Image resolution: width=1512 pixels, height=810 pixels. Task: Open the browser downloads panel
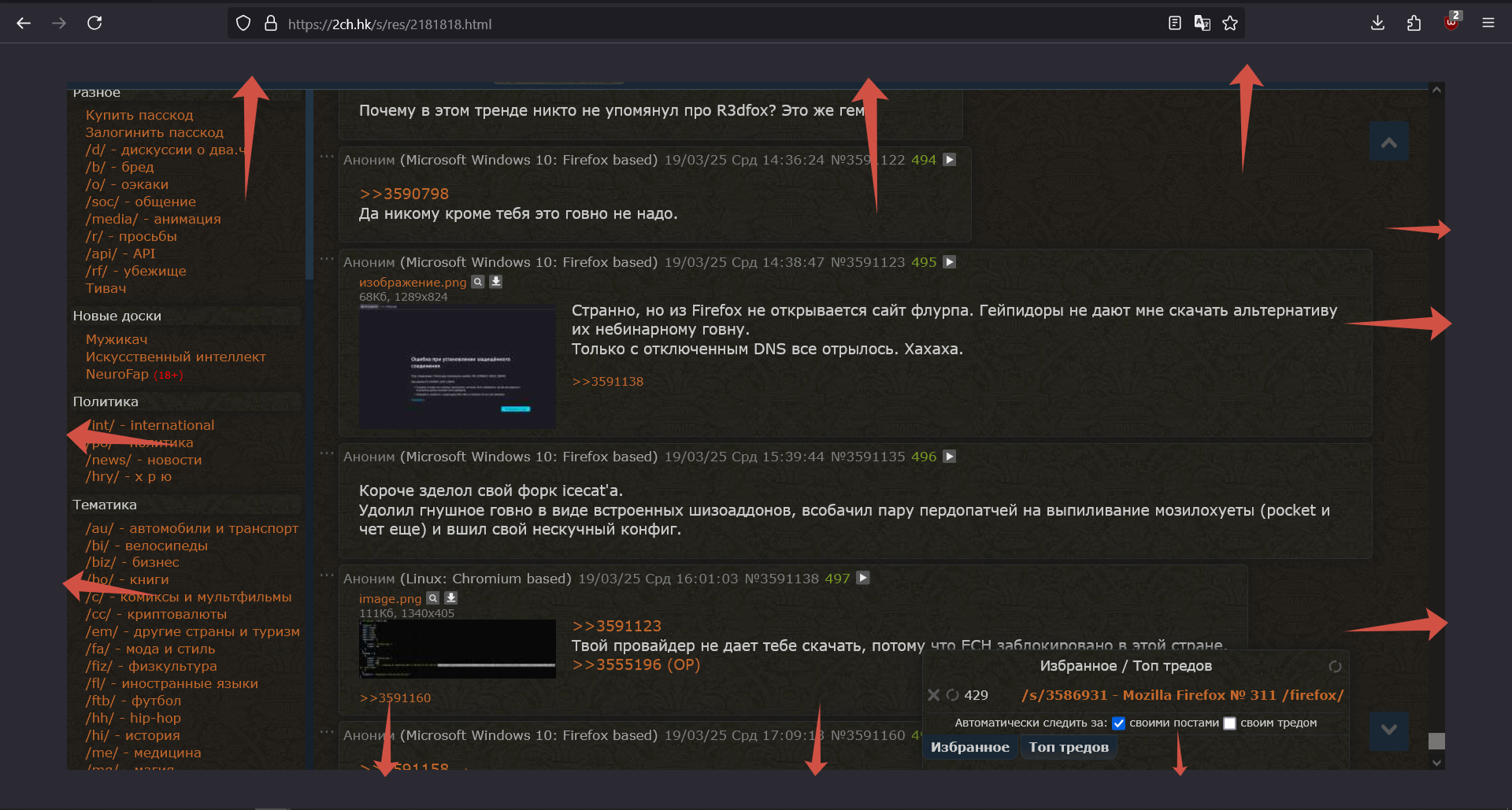[1377, 24]
